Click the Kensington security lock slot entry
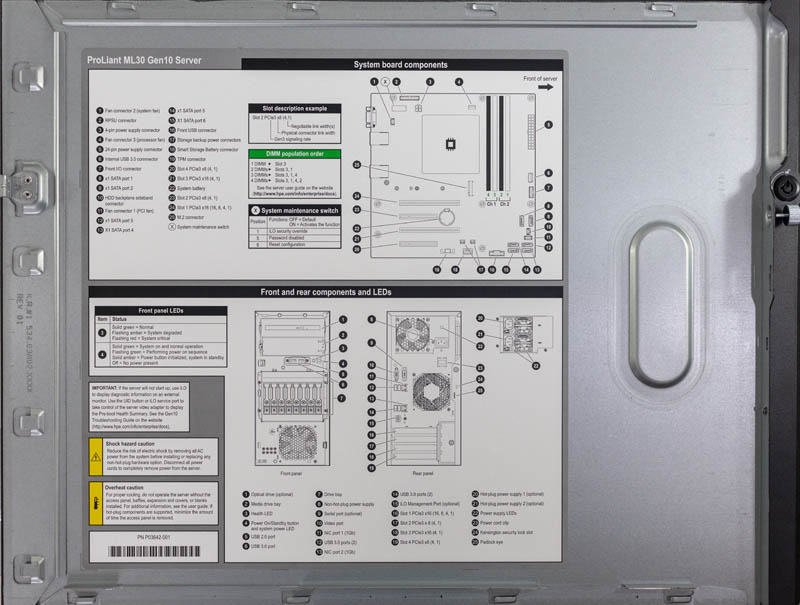This screenshot has height=605, width=800. pos(503,533)
